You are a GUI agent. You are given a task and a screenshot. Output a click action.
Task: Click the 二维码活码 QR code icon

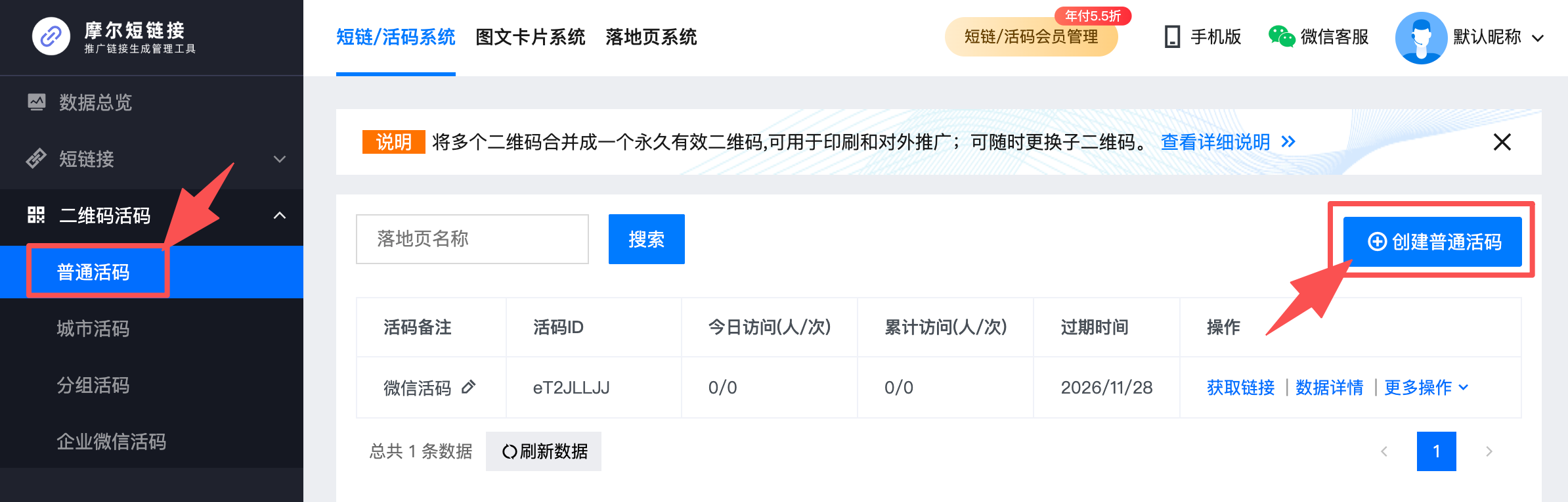(36, 215)
